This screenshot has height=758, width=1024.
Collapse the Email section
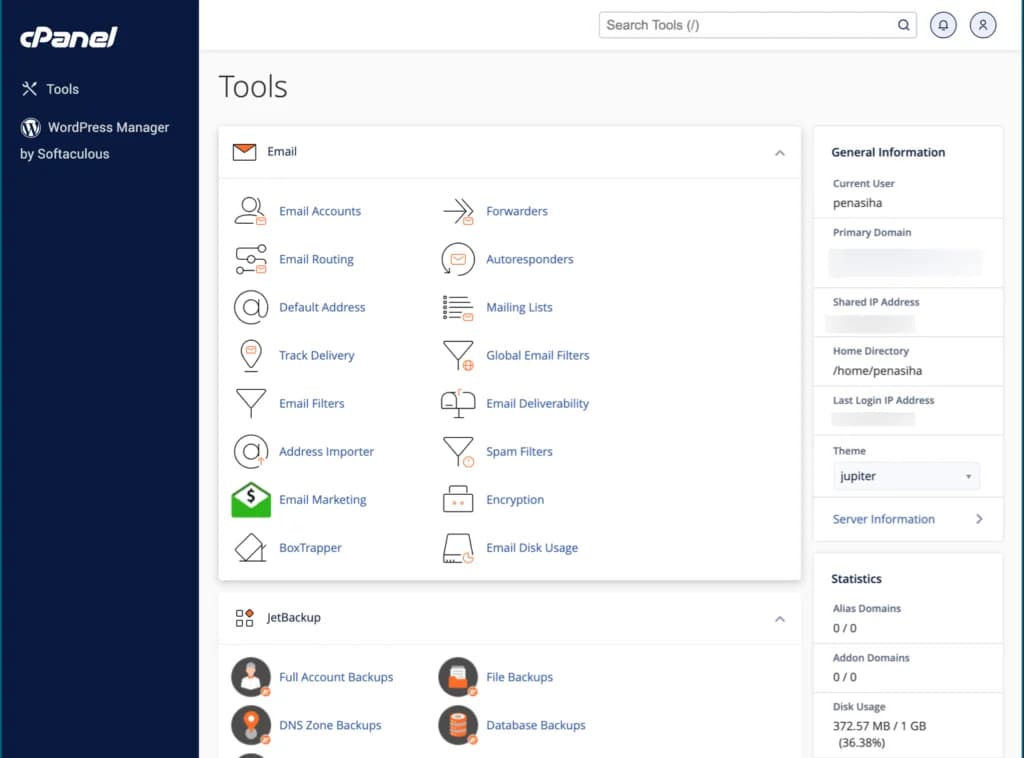[779, 152]
